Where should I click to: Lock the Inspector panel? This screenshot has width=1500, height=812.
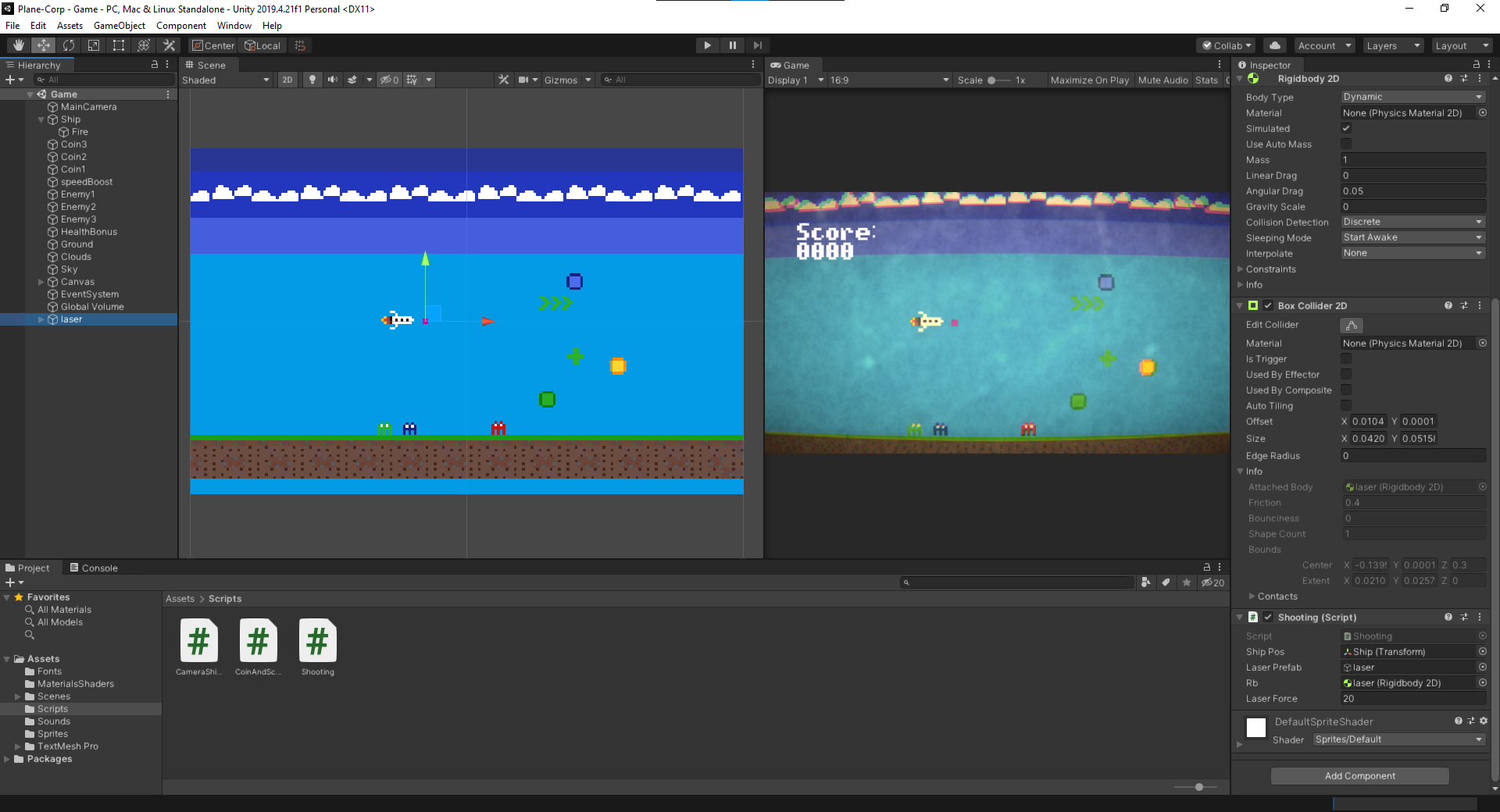1477,65
